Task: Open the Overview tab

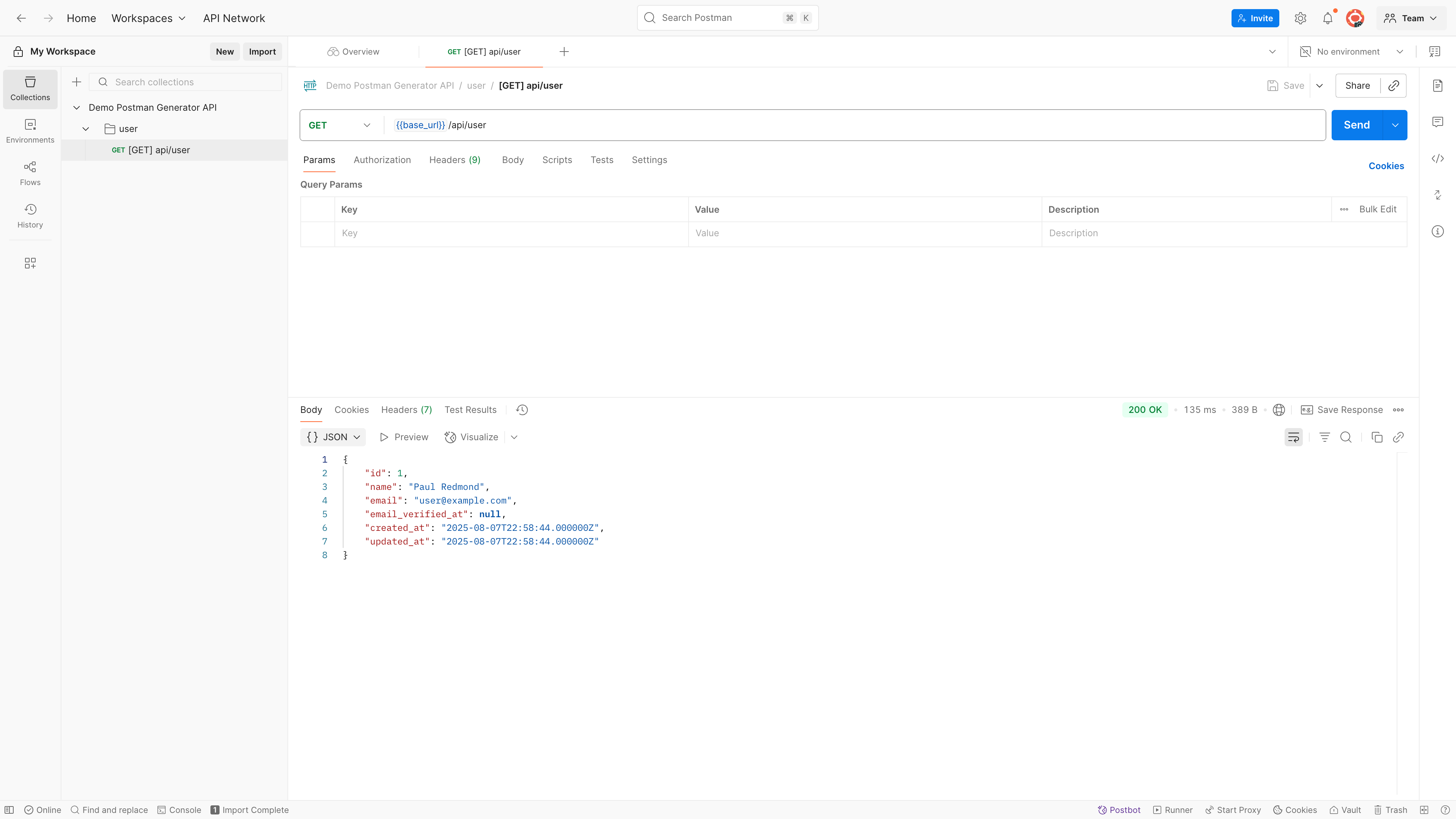Action: 353,52
